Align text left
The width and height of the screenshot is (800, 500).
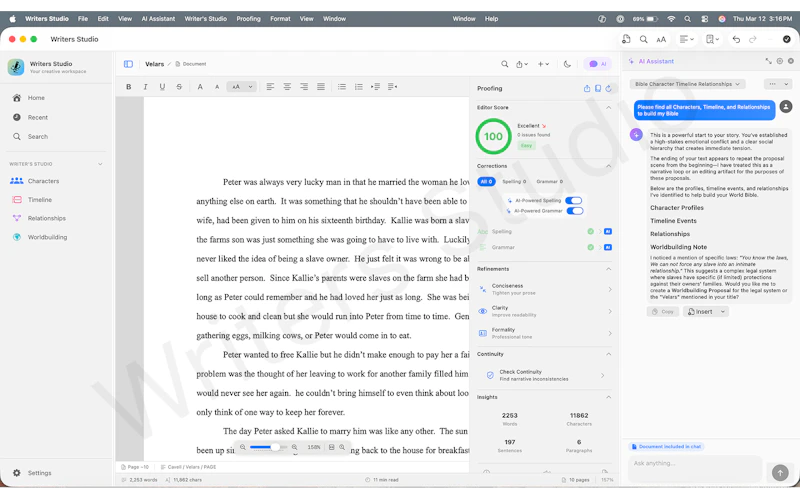click(x=270, y=87)
